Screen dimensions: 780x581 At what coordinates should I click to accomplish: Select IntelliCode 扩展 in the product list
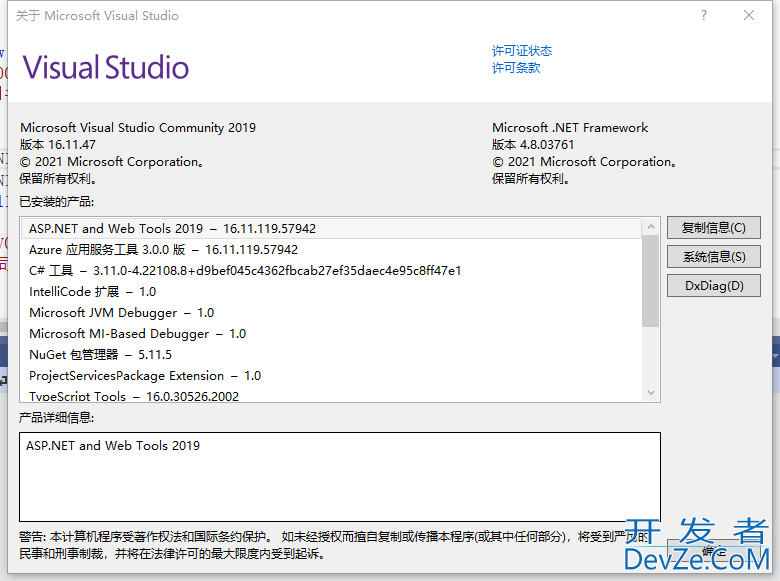tap(92, 292)
